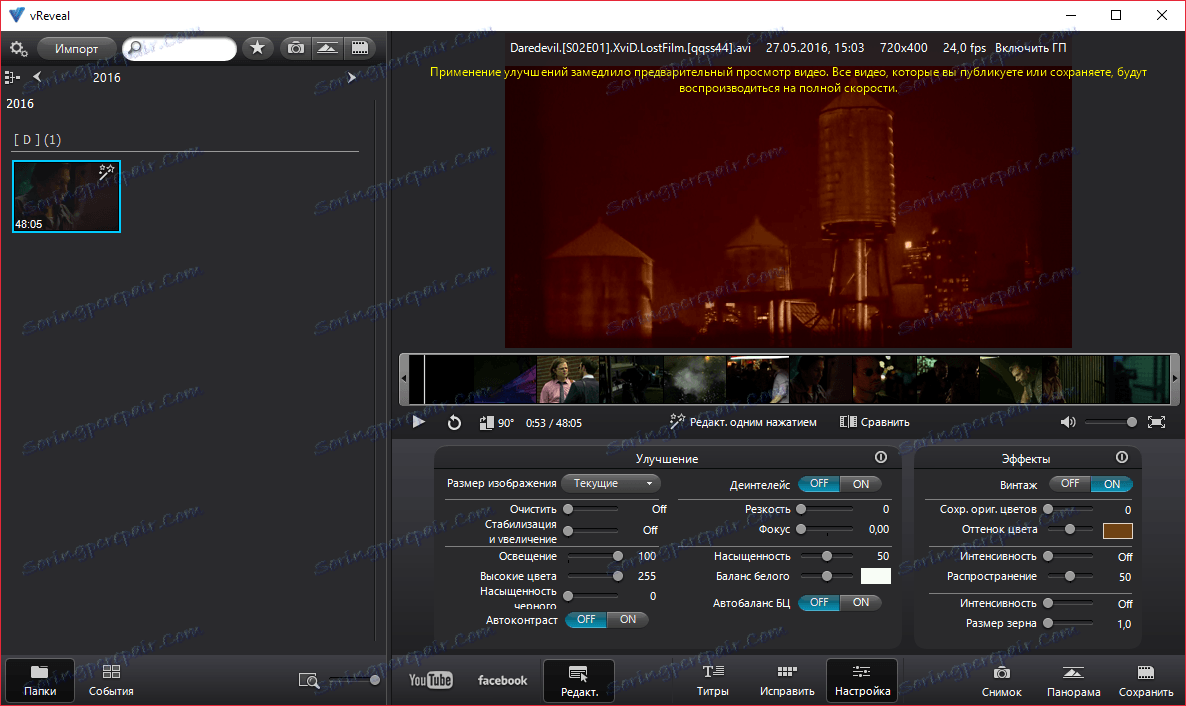Image resolution: width=1186 pixels, height=706 pixels.
Task: Click the star favorites icon
Action: [257, 48]
